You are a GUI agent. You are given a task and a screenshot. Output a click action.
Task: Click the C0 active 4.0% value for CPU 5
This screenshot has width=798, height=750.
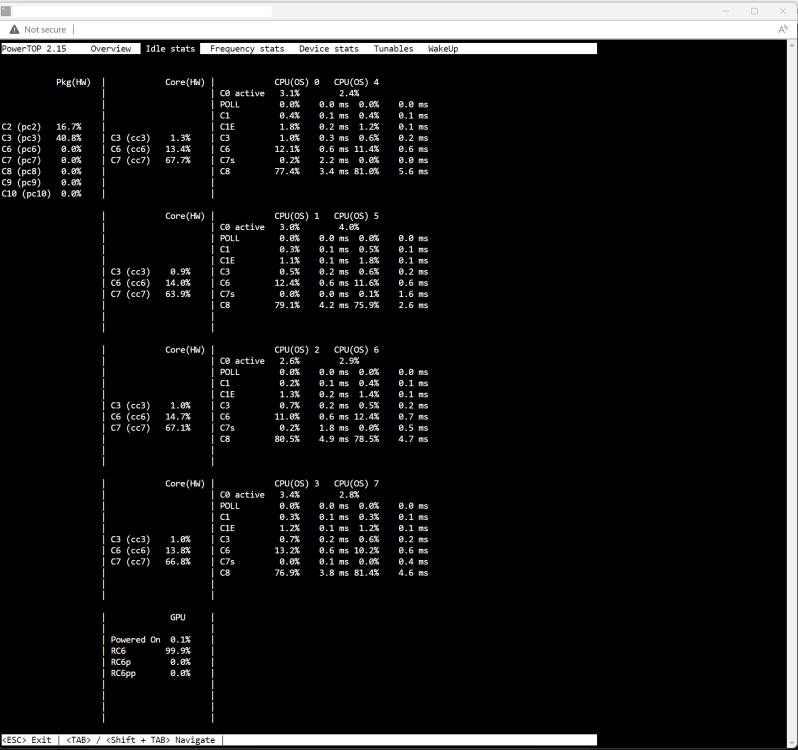349,227
